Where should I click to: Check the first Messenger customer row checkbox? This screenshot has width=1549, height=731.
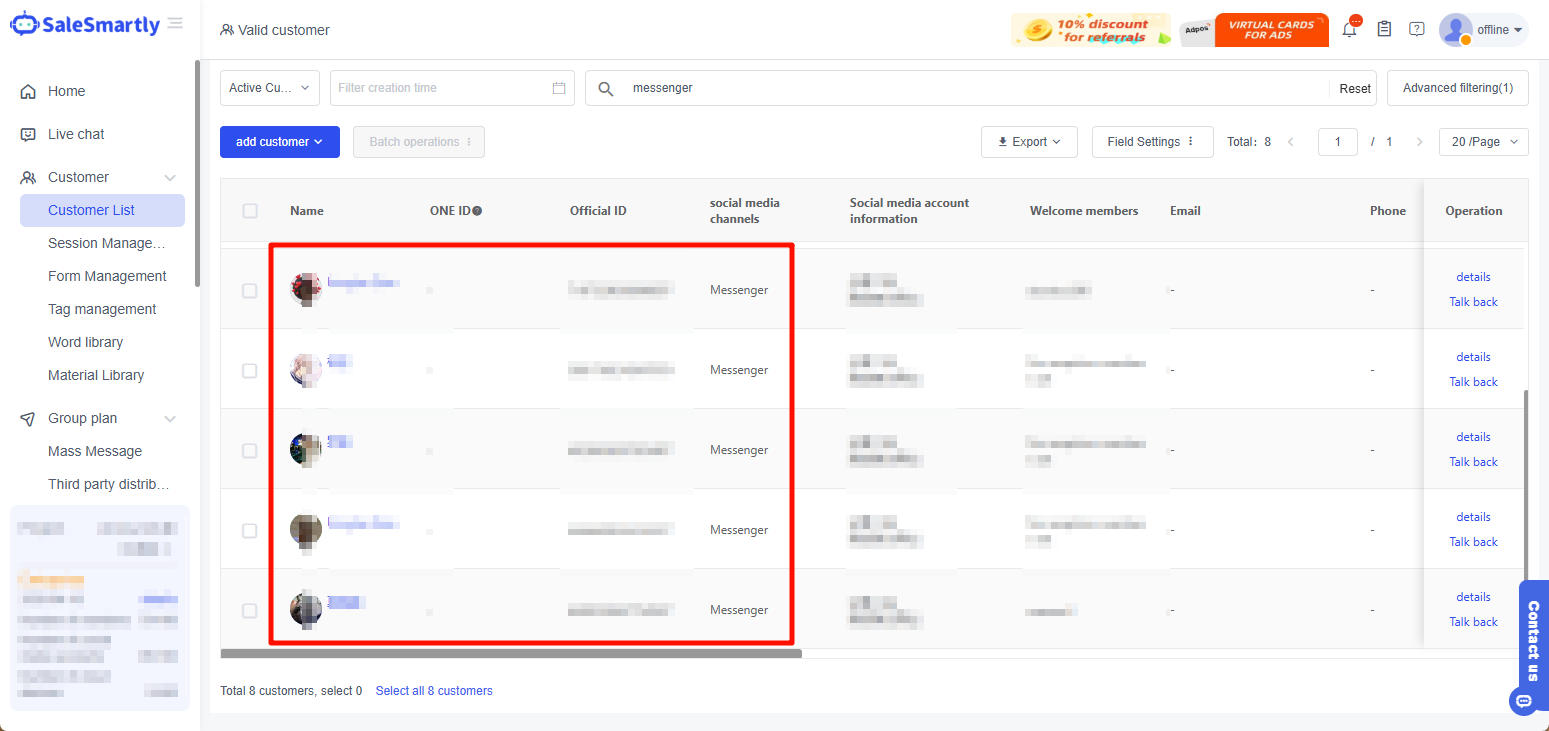click(250, 291)
